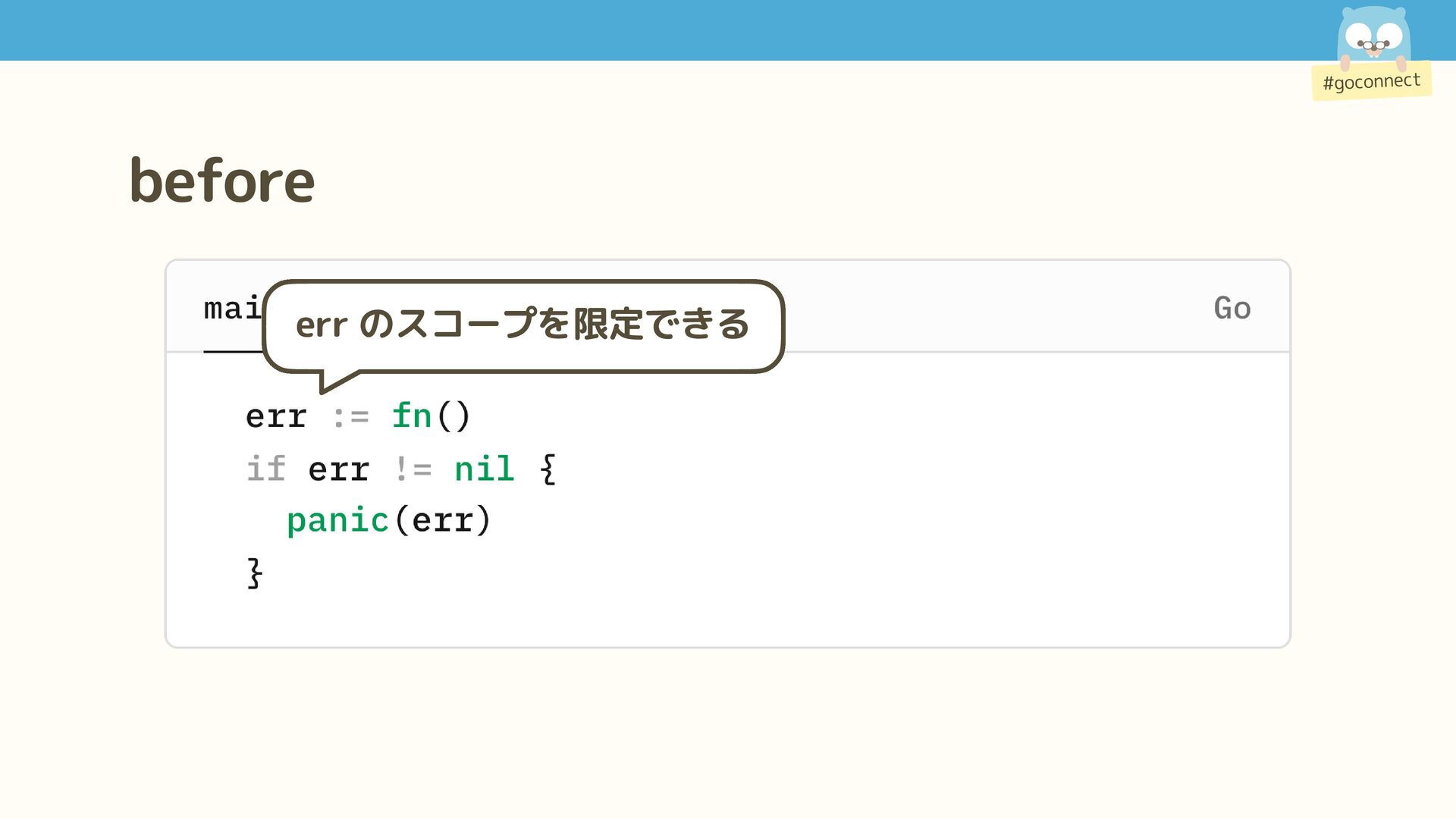Click the parentheses after fn
This screenshot has height=819, width=1456.
pos(454,416)
